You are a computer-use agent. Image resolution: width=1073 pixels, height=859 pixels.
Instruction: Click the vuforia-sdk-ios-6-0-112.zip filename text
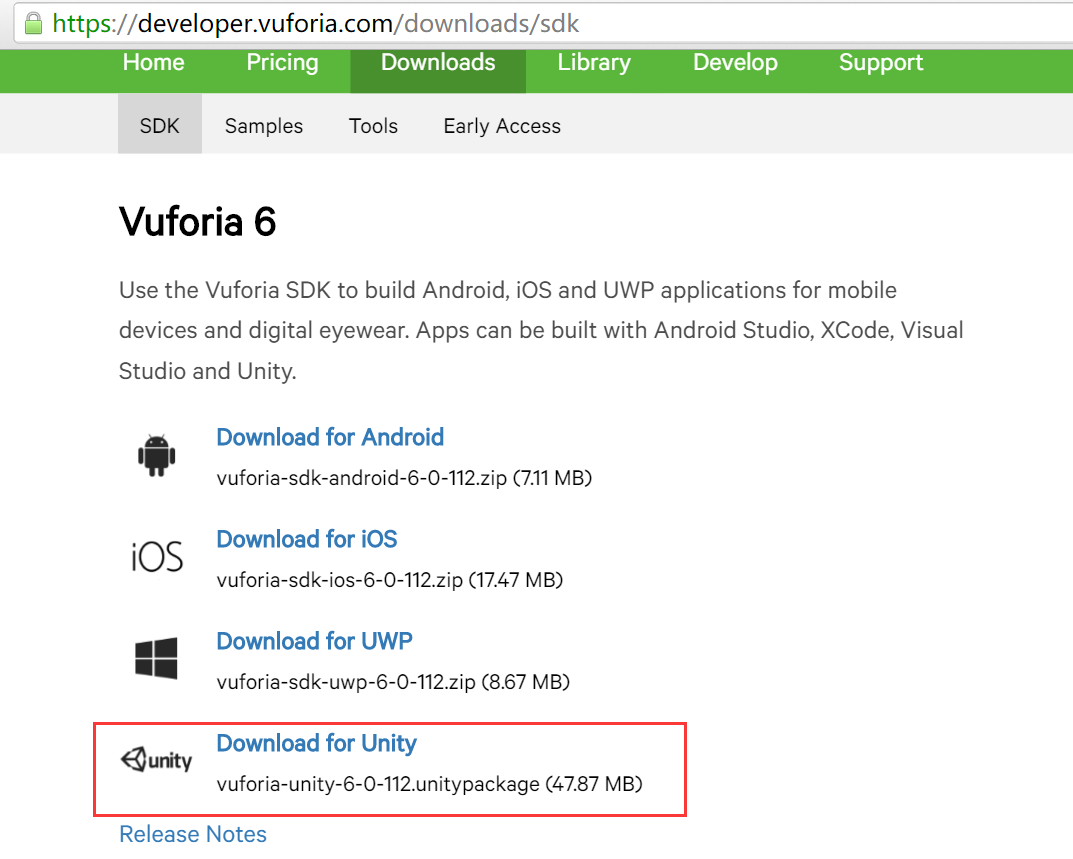pyautogui.click(x=339, y=580)
